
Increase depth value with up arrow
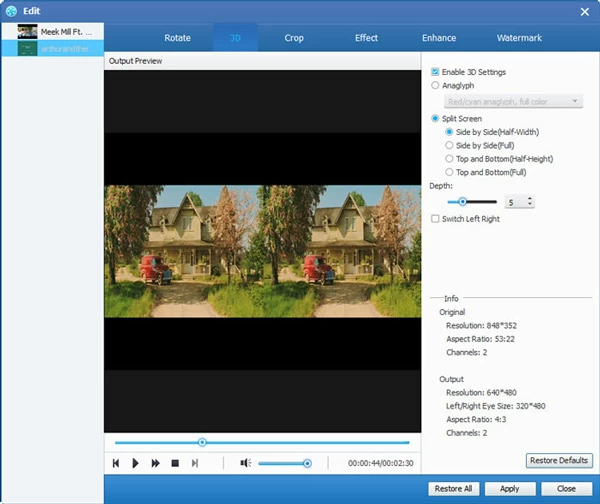pos(529,198)
